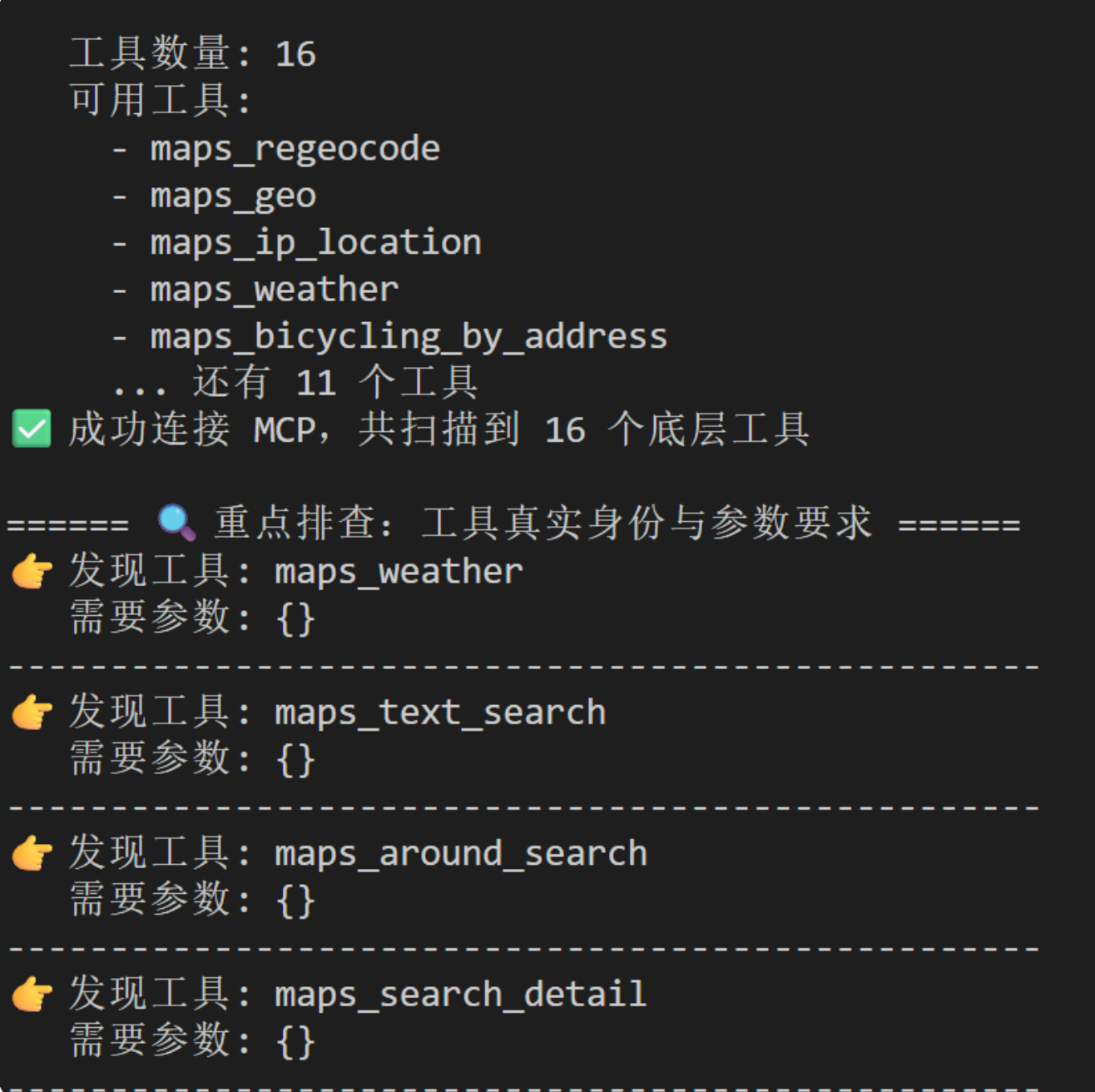Click the '成功连接 MCP' status message
This screenshot has width=1095, height=1092.
(x=439, y=430)
